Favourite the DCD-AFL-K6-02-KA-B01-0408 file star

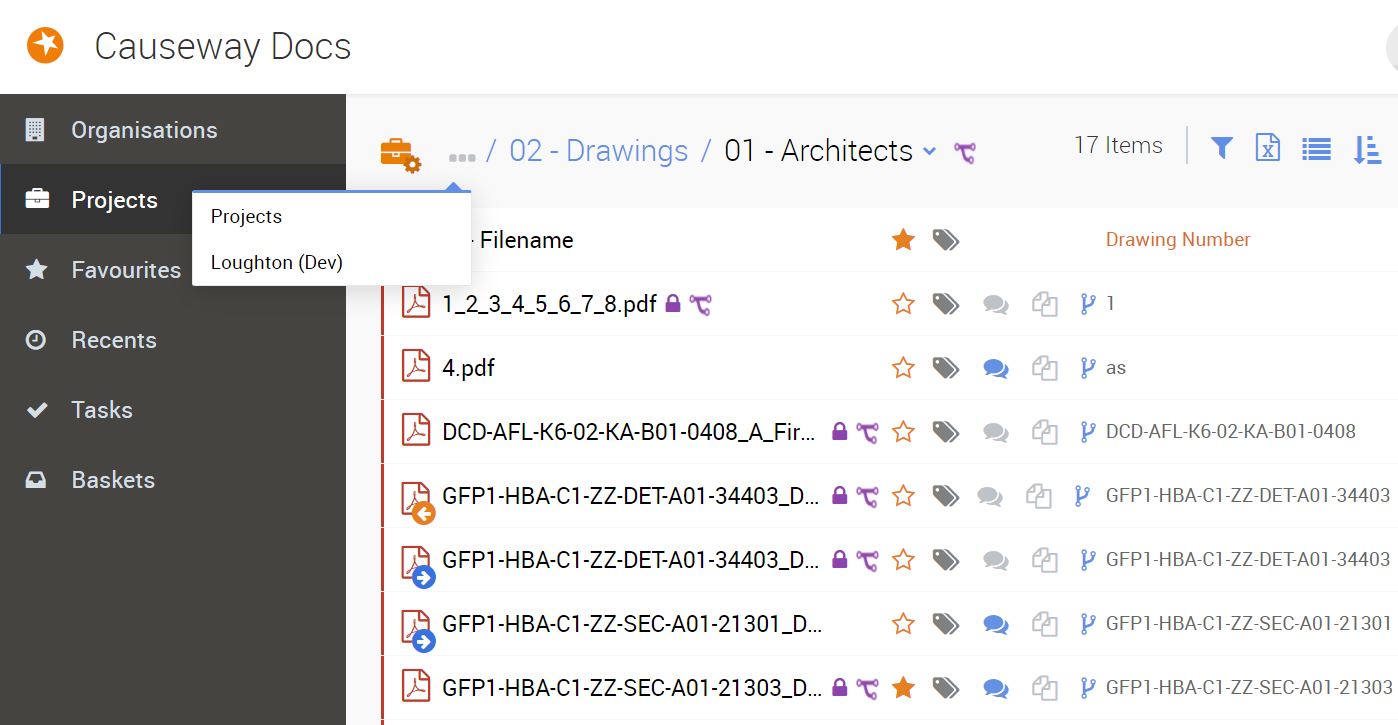903,431
